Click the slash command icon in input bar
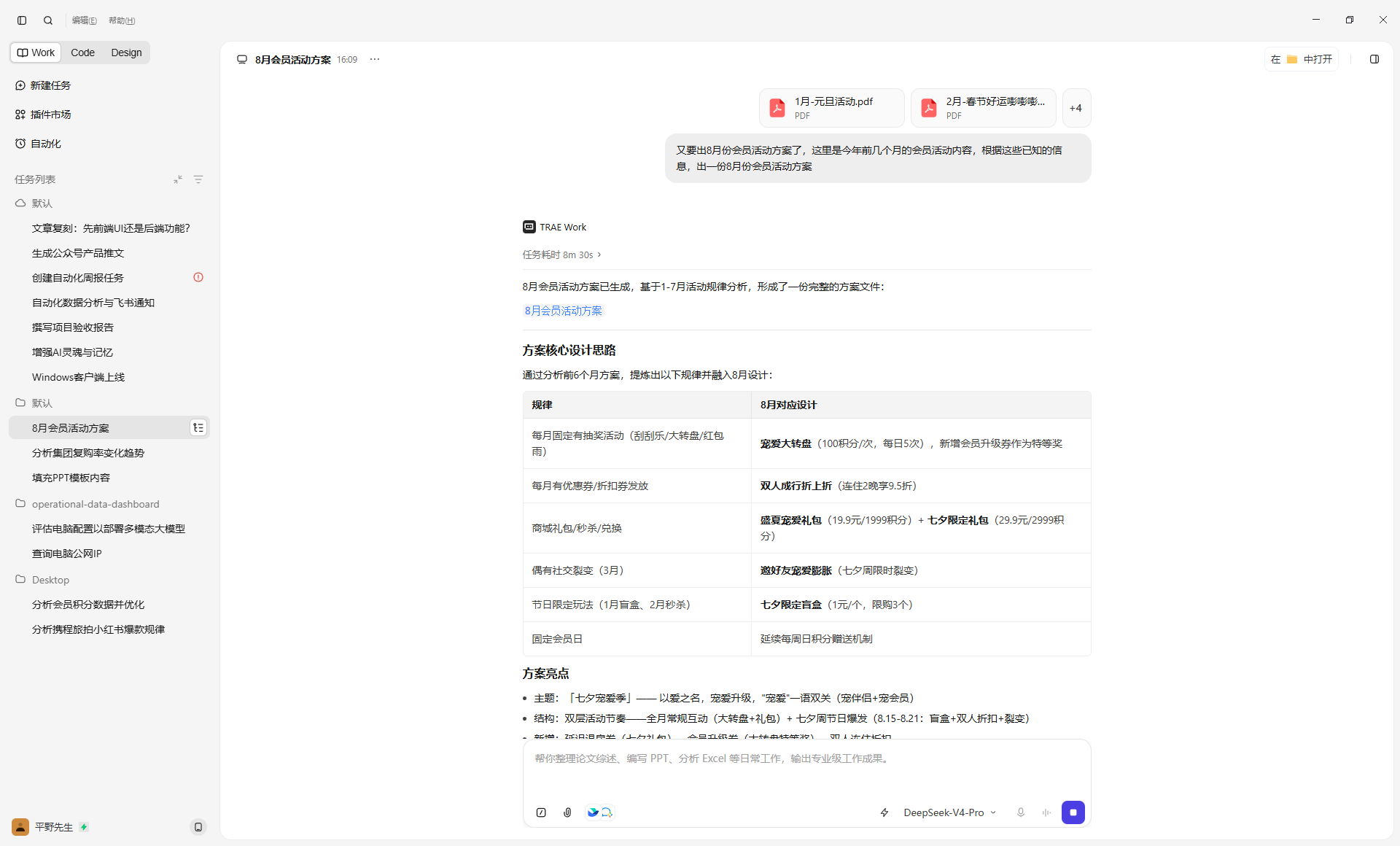This screenshot has width=1400, height=846. click(541, 812)
